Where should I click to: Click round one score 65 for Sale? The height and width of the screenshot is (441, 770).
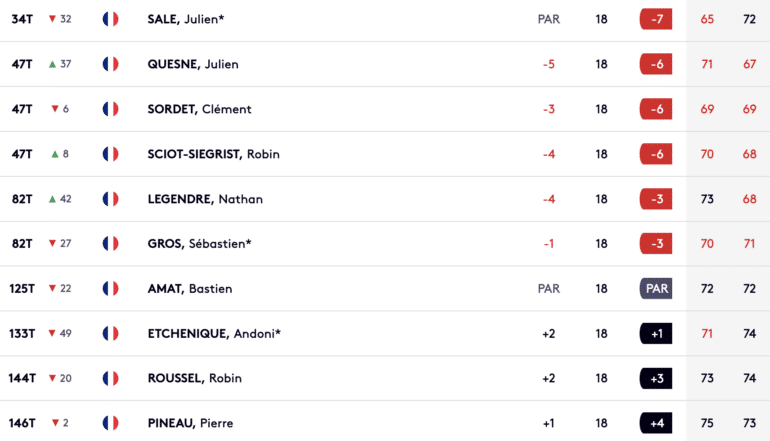[x=707, y=19]
